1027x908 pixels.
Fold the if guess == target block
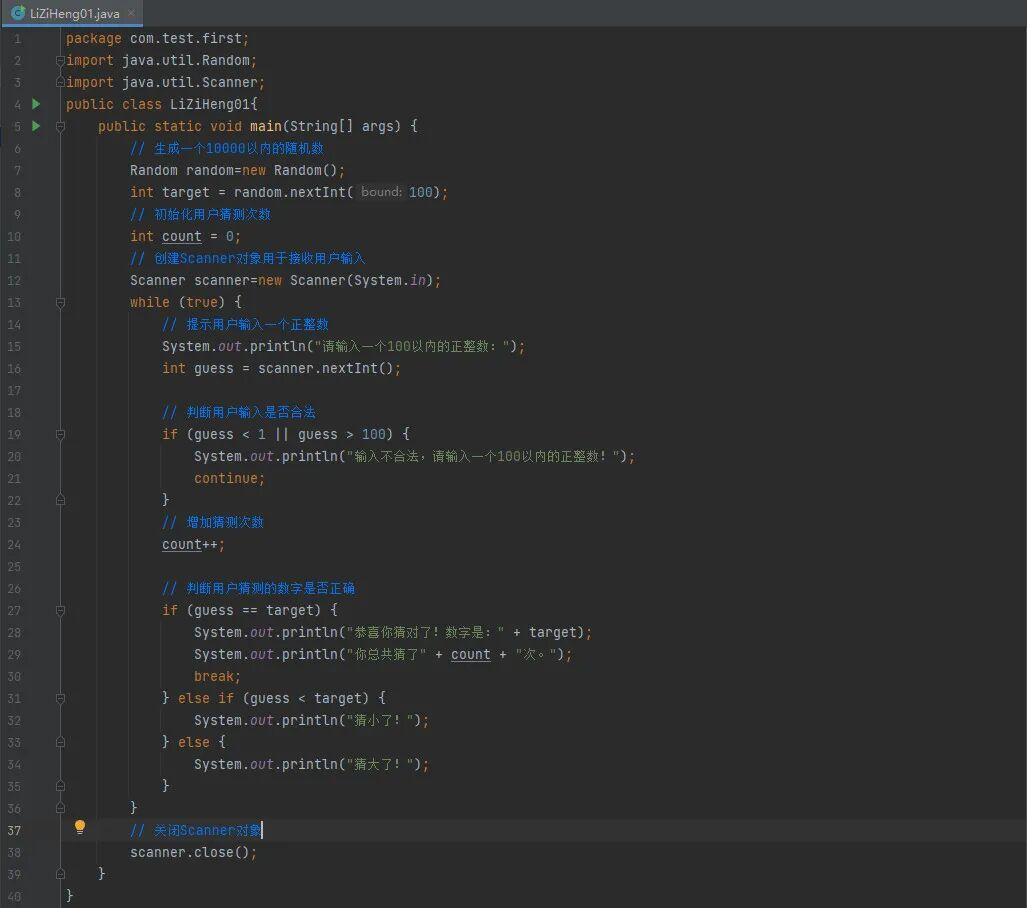click(x=60, y=610)
